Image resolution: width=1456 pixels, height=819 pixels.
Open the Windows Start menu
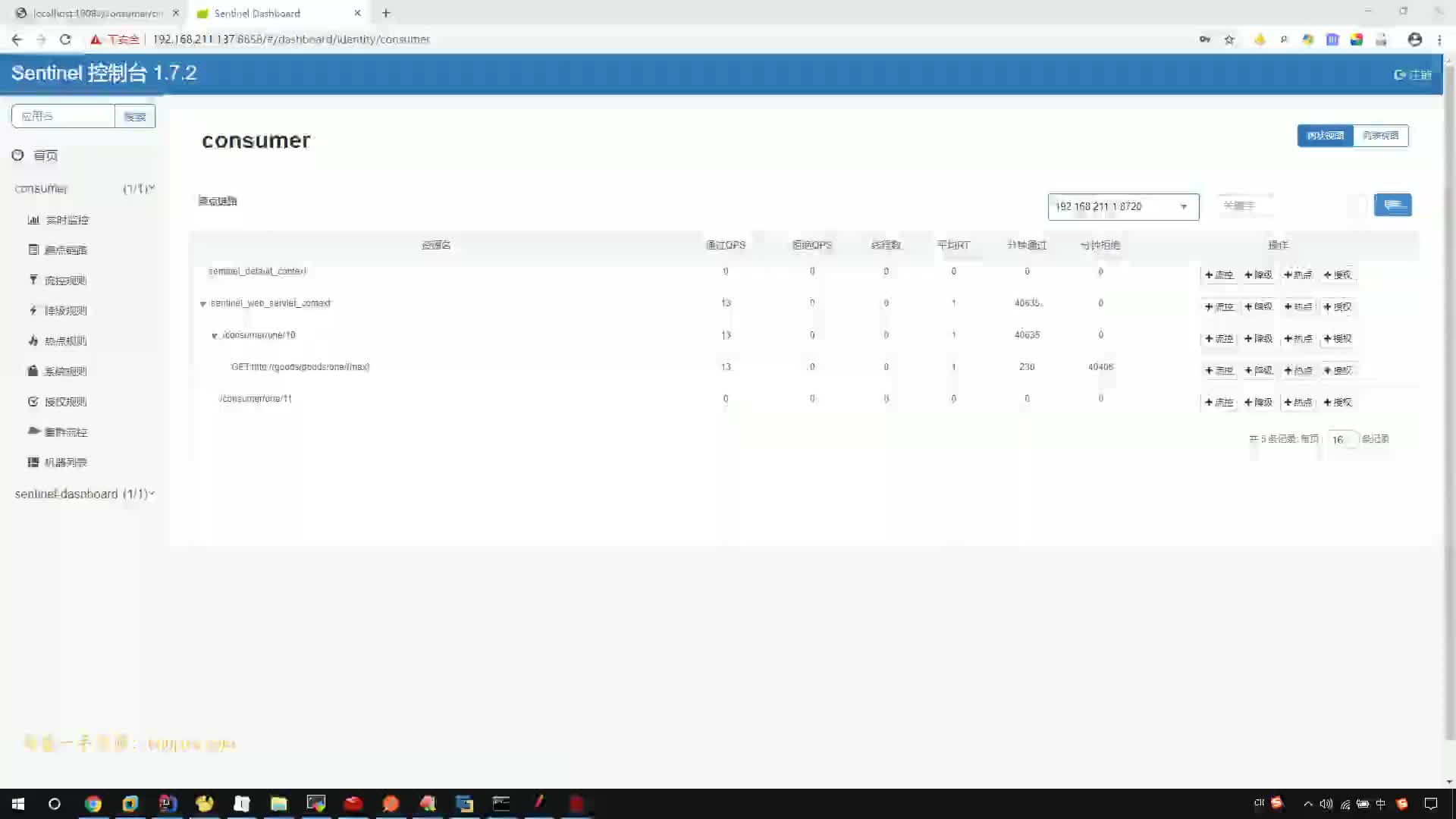[18, 804]
